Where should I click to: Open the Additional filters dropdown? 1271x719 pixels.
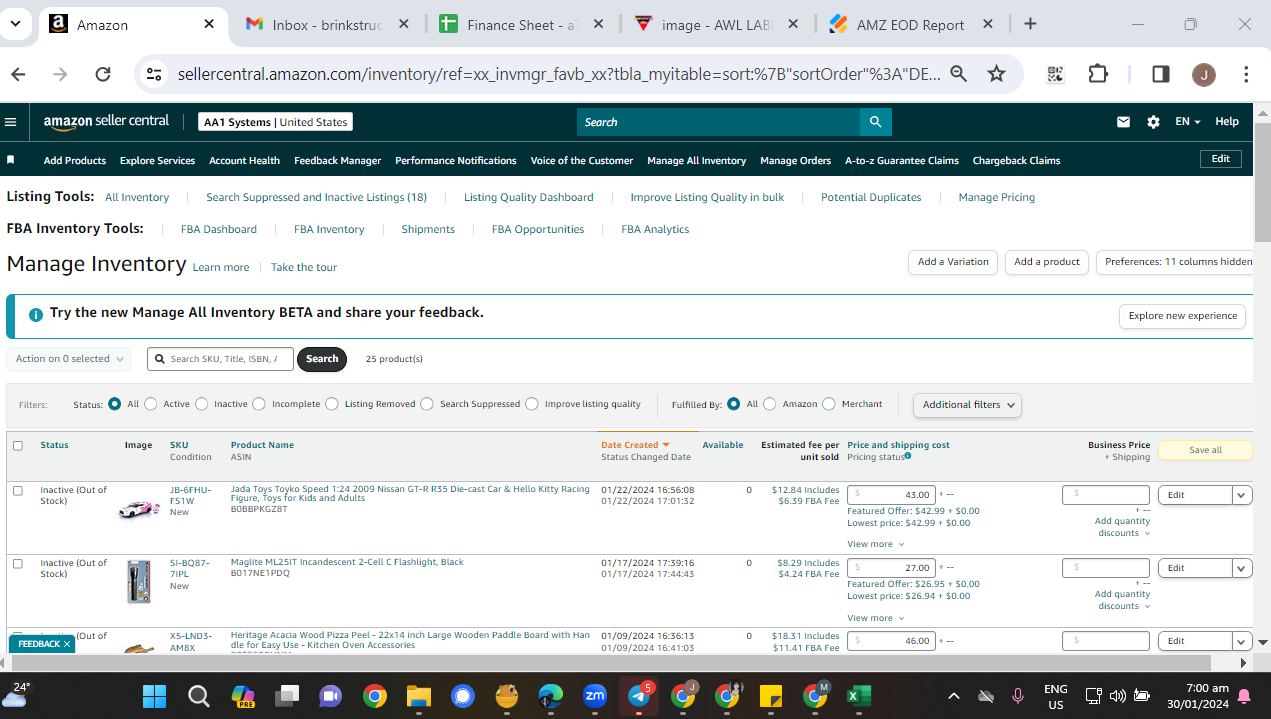click(x=967, y=405)
